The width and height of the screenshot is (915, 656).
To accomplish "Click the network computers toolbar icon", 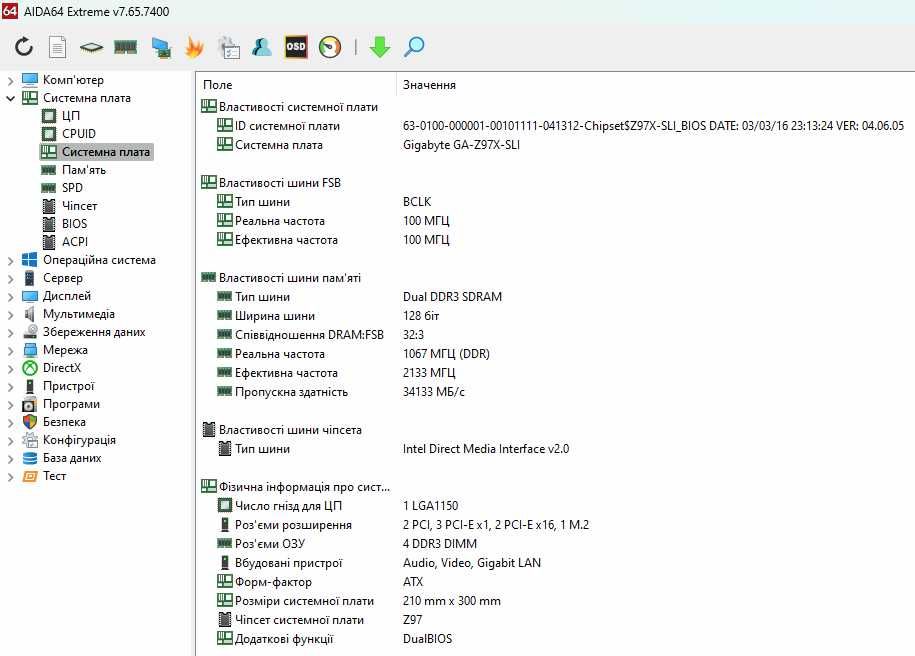I will click(x=160, y=48).
